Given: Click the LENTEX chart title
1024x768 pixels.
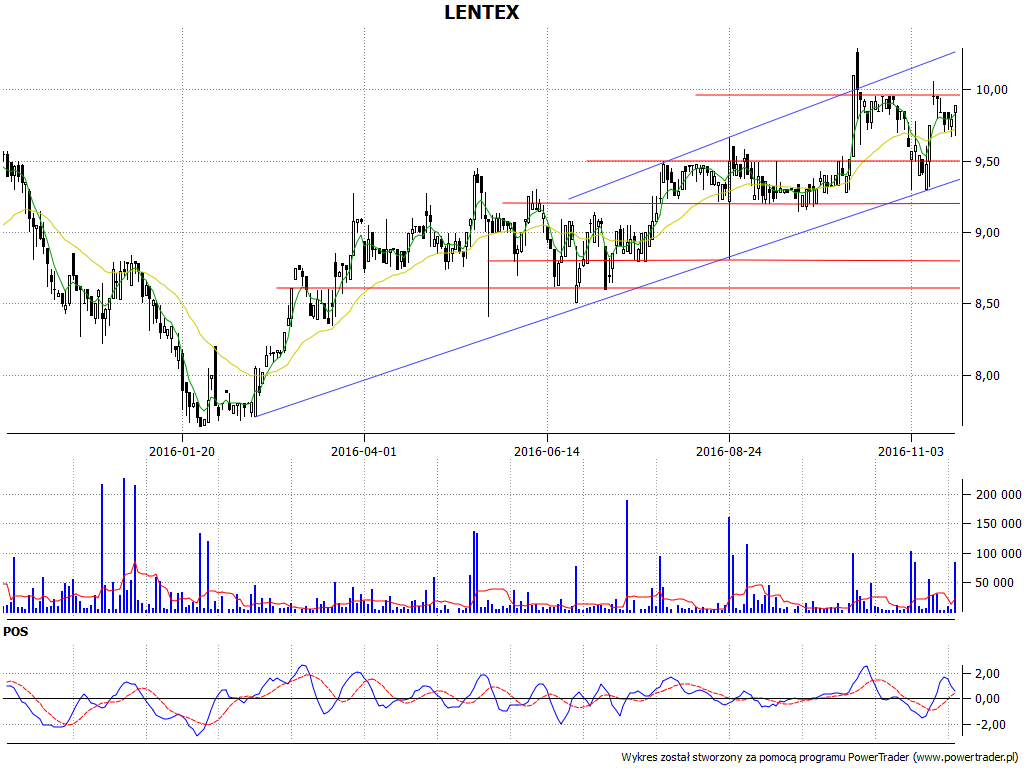Looking at the screenshot, I should click(481, 12).
